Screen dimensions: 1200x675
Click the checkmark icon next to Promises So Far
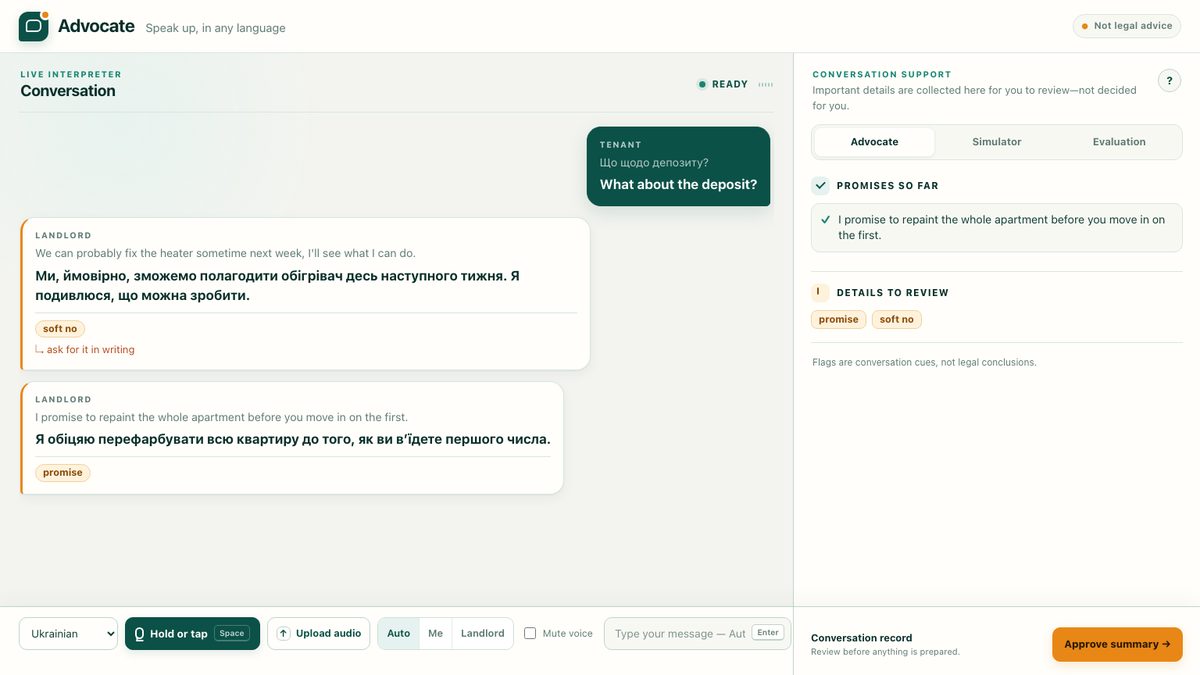tap(821, 185)
